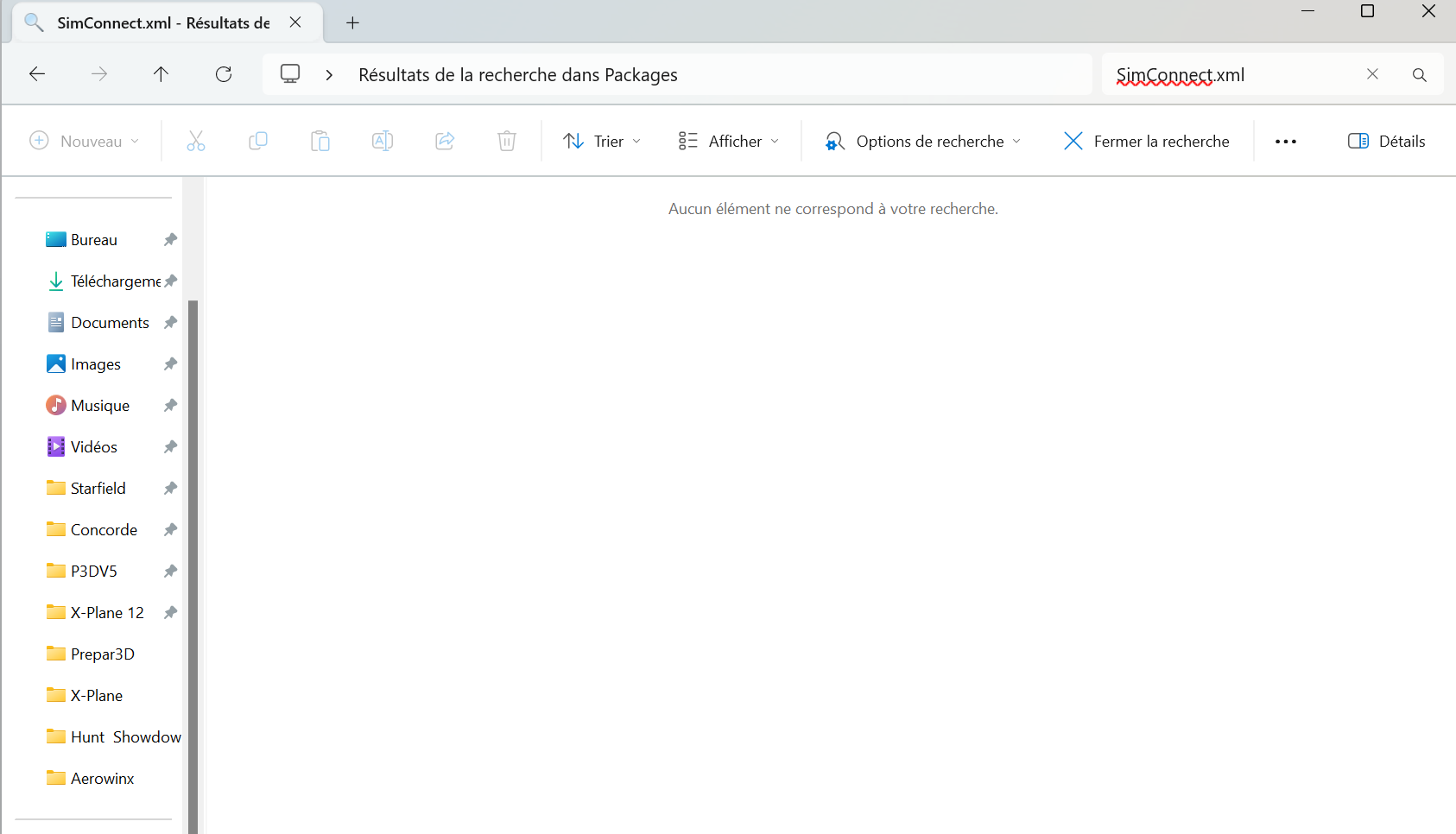Close the SimConnect.xml results tab
The height and width of the screenshot is (834, 1456).
click(295, 22)
